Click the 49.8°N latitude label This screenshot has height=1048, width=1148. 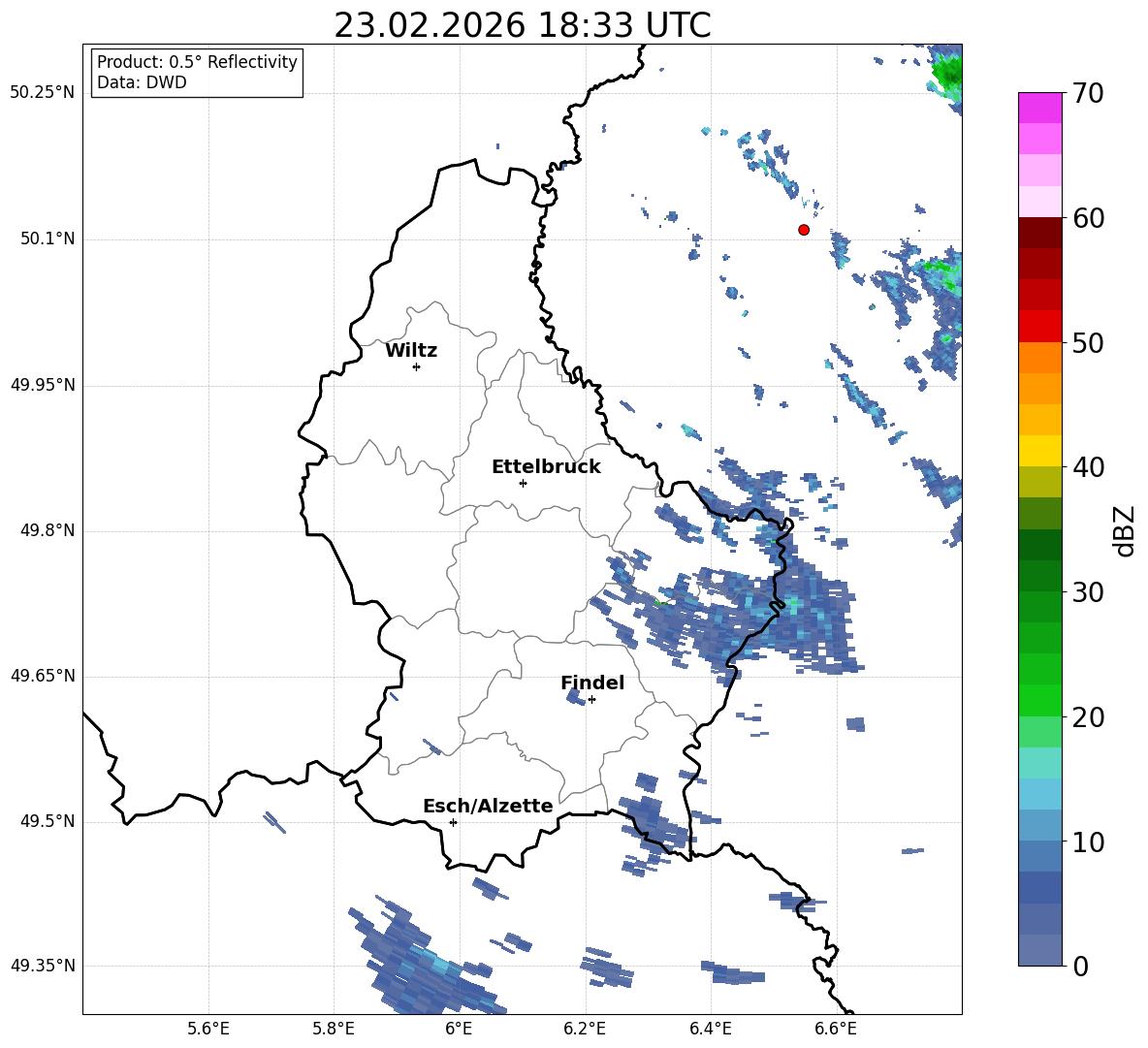(48, 530)
